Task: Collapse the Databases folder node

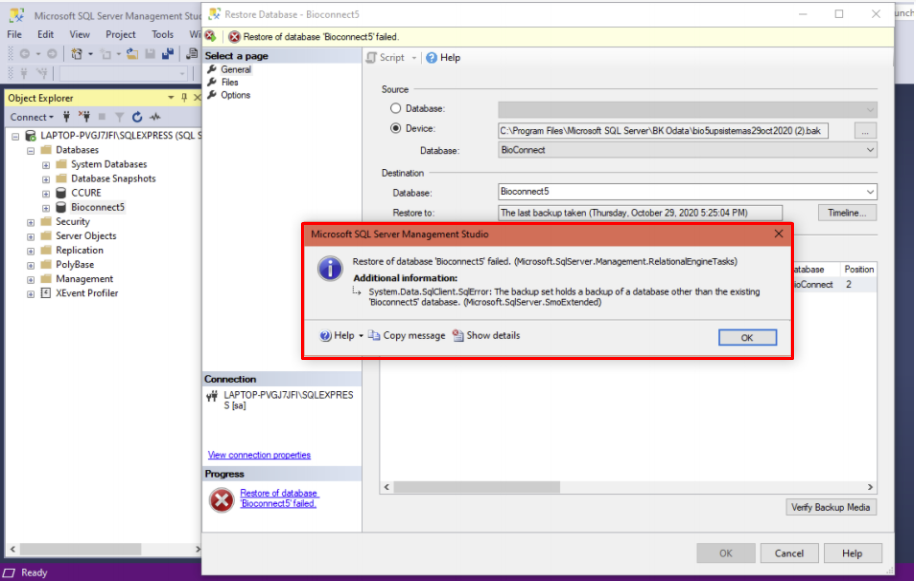Action: pyautogui.click(x=30, y=151)
